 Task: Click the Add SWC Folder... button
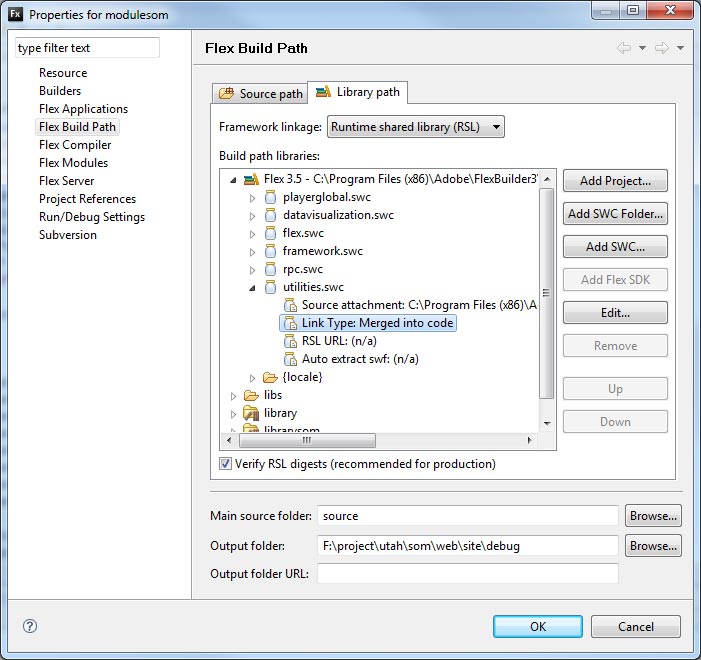pos(615,214)
